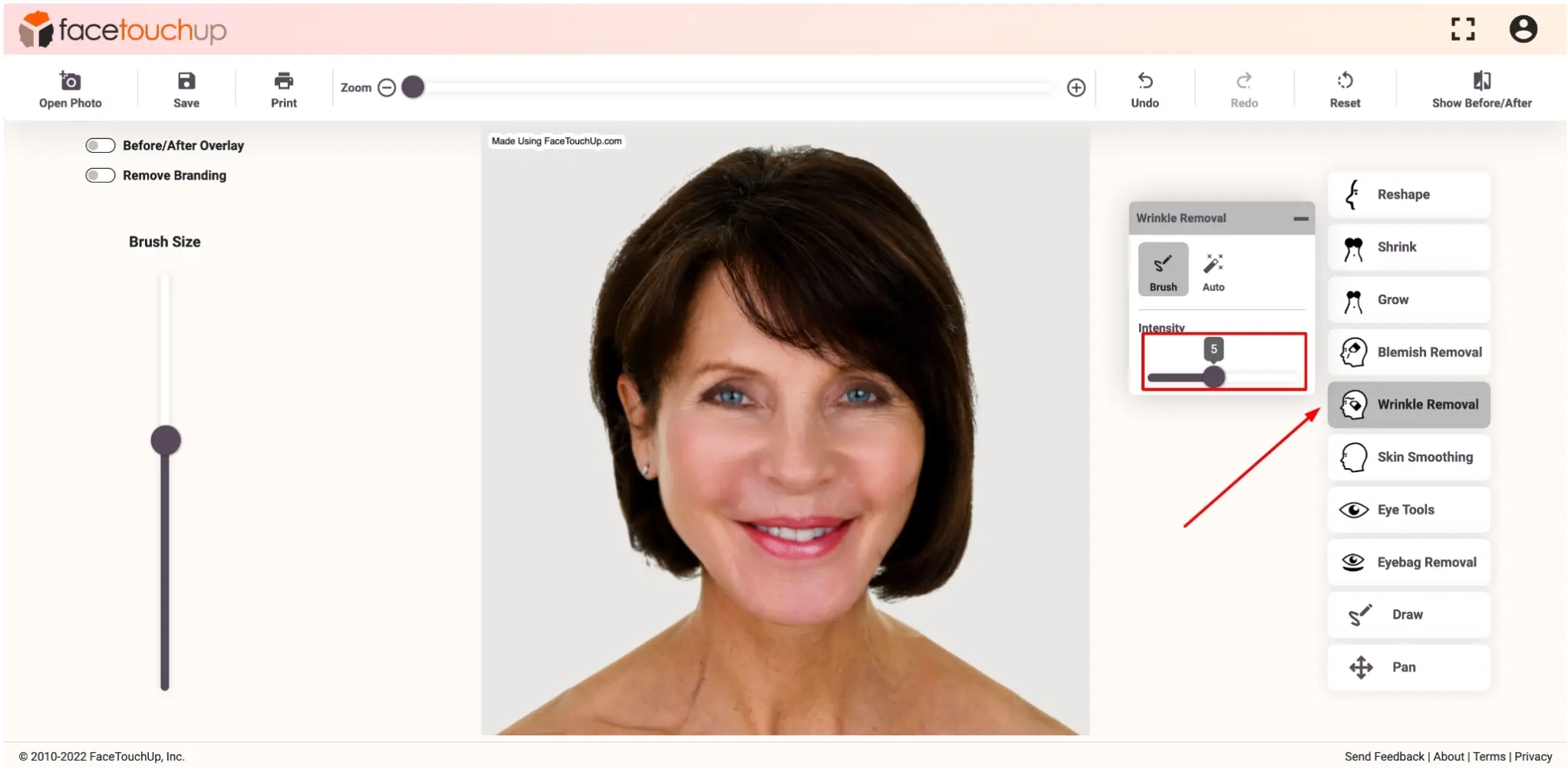Open the Blemish Removal tool
Screen dimensions: 1568x769
tap(1408, 351)
